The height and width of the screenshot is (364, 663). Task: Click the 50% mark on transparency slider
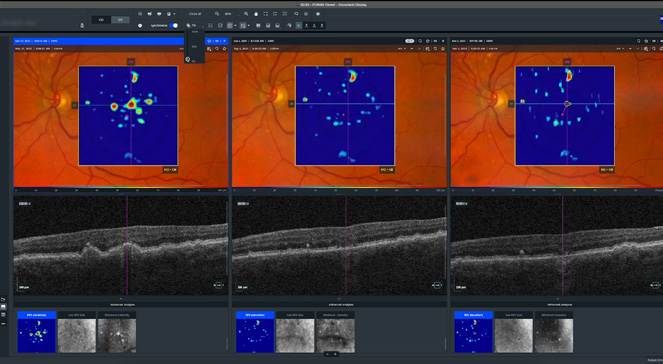tap(195, 47)
